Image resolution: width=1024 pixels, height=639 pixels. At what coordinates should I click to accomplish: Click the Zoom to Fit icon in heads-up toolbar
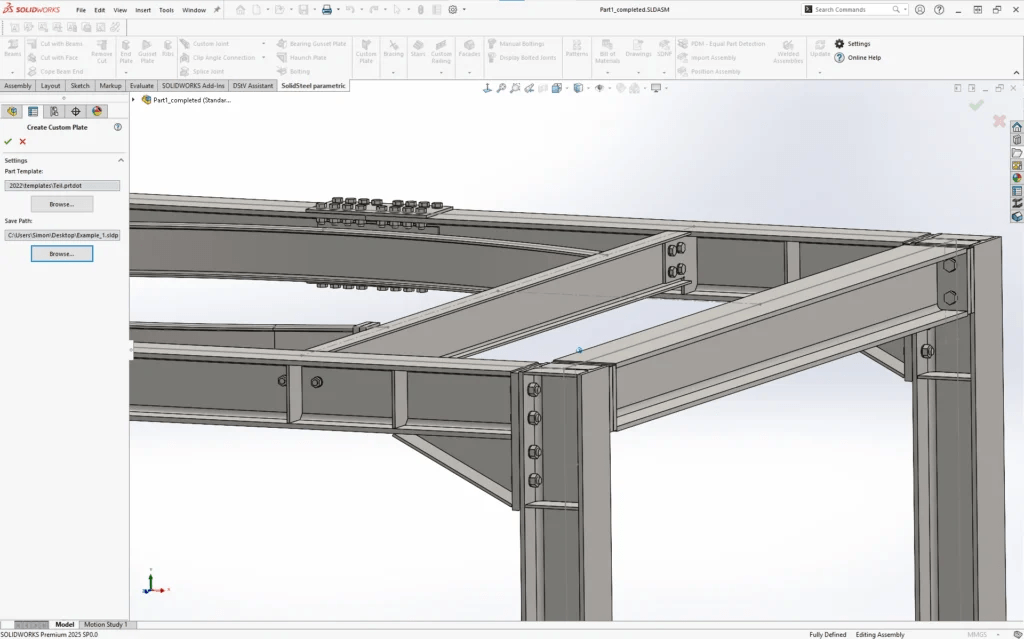click(x=502, y=88)
